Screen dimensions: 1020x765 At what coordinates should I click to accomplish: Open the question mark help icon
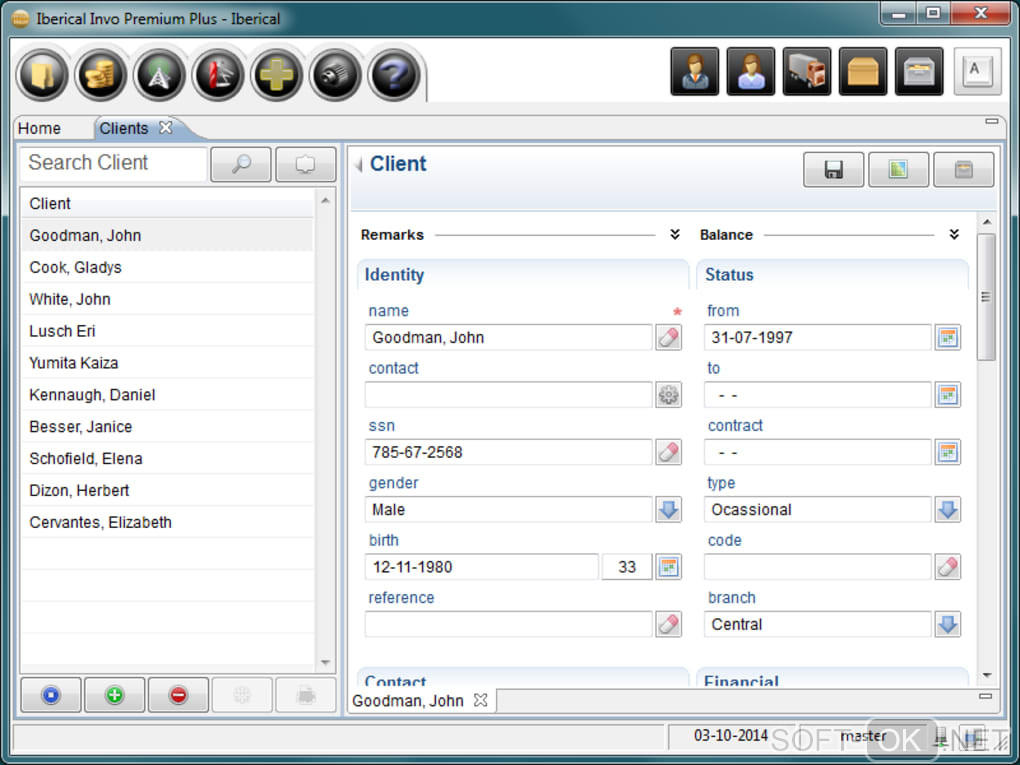394,75
